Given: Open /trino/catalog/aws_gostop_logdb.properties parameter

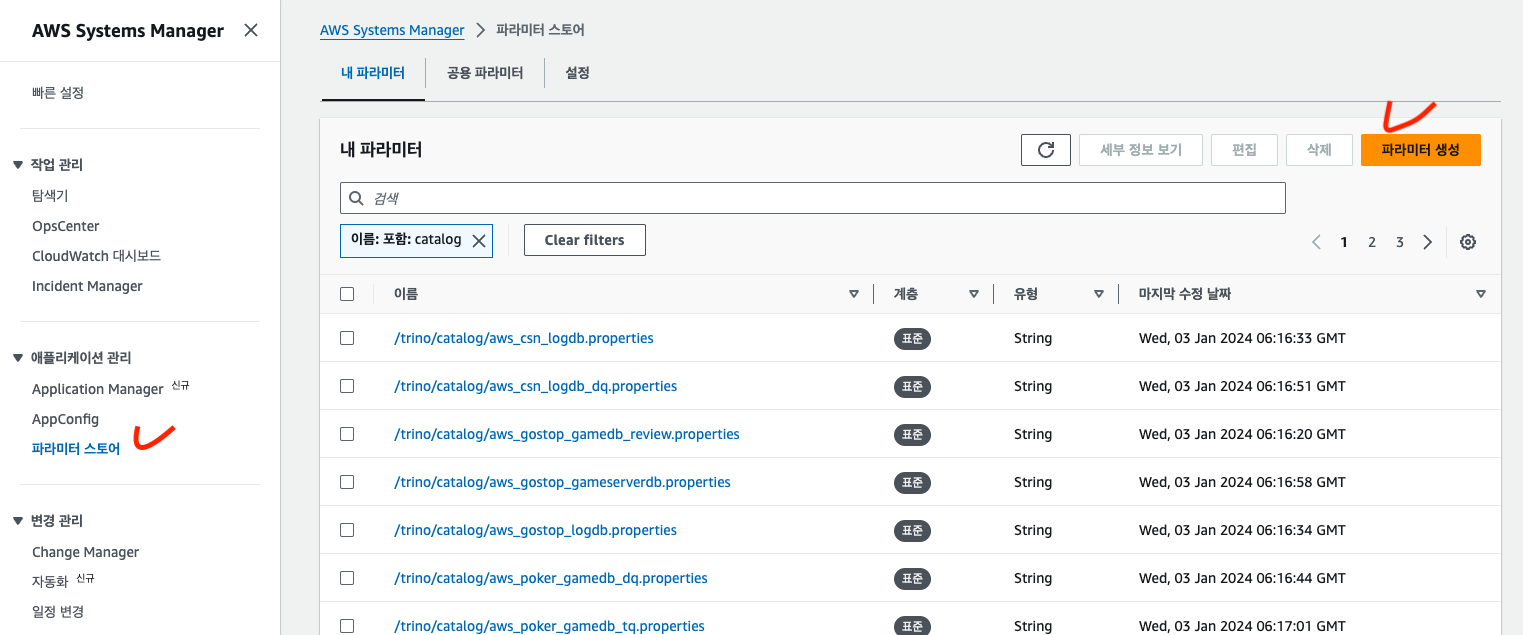Looking at the screenshot, I should [x=535, y=530].
